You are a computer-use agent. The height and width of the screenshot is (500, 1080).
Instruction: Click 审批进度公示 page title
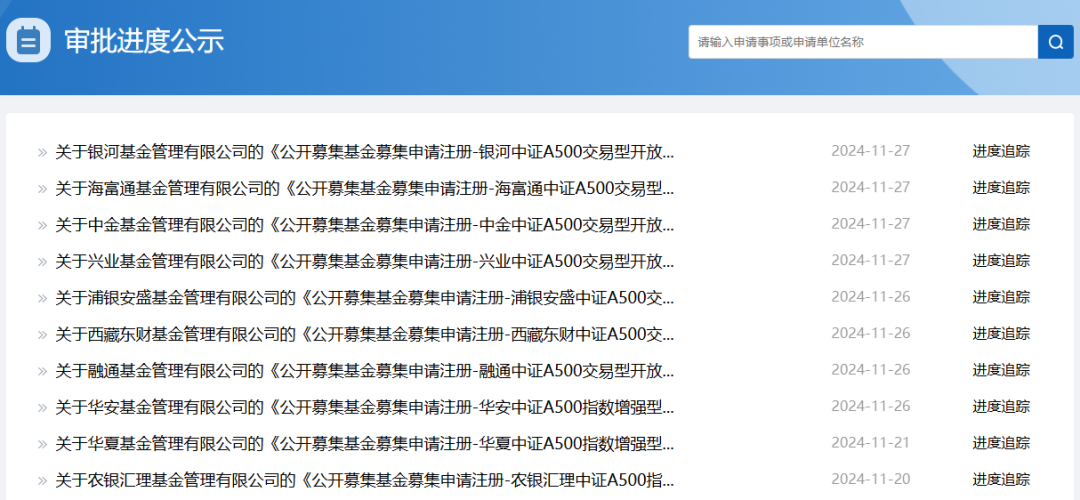(144, 41)
